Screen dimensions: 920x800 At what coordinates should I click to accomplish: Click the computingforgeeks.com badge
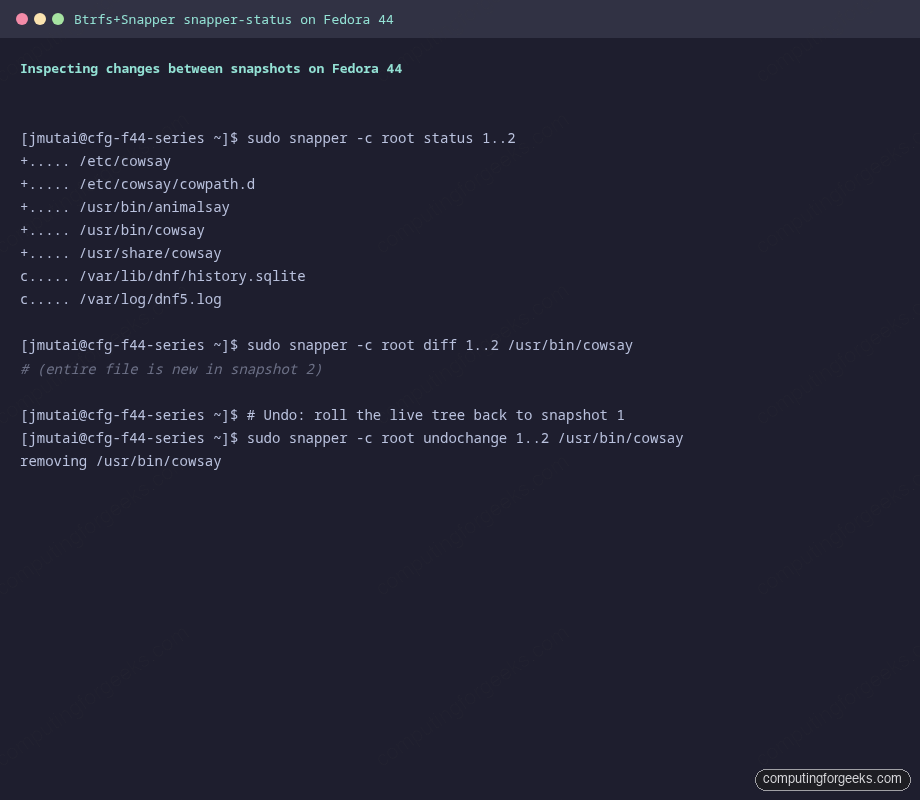(x=832, y=779)
